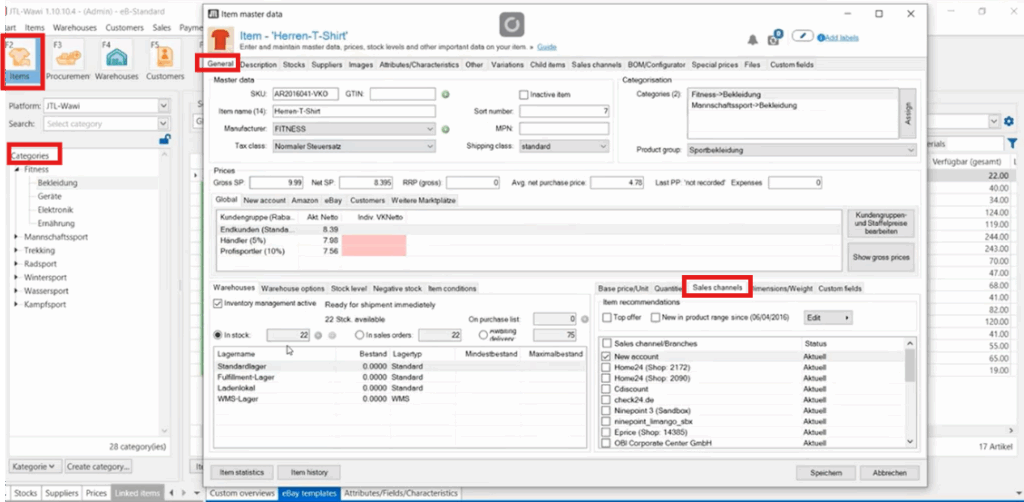
Task: Uncheck the New account sales channel
Action: coord(606,356)
